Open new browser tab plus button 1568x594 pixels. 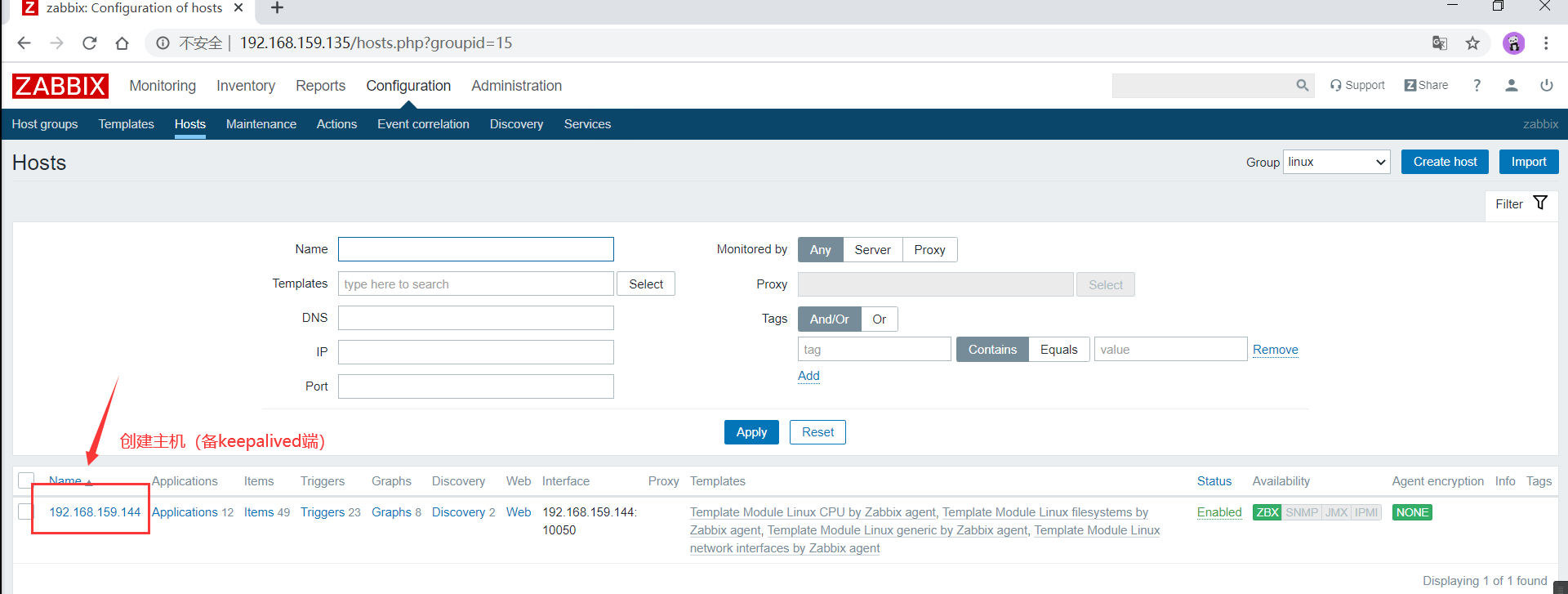278,8
